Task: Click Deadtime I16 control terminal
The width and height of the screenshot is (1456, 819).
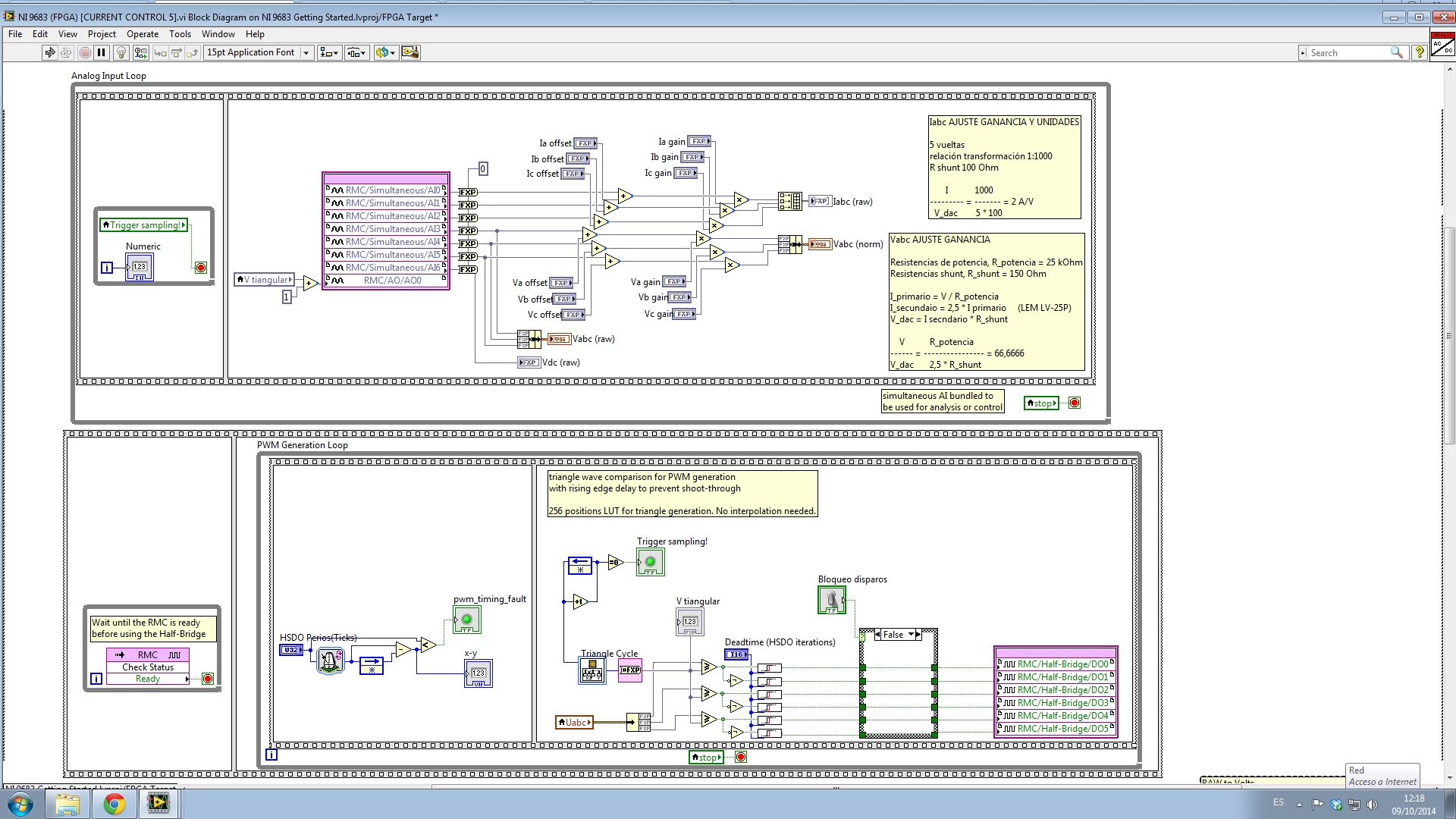Action: pos(736,654)
